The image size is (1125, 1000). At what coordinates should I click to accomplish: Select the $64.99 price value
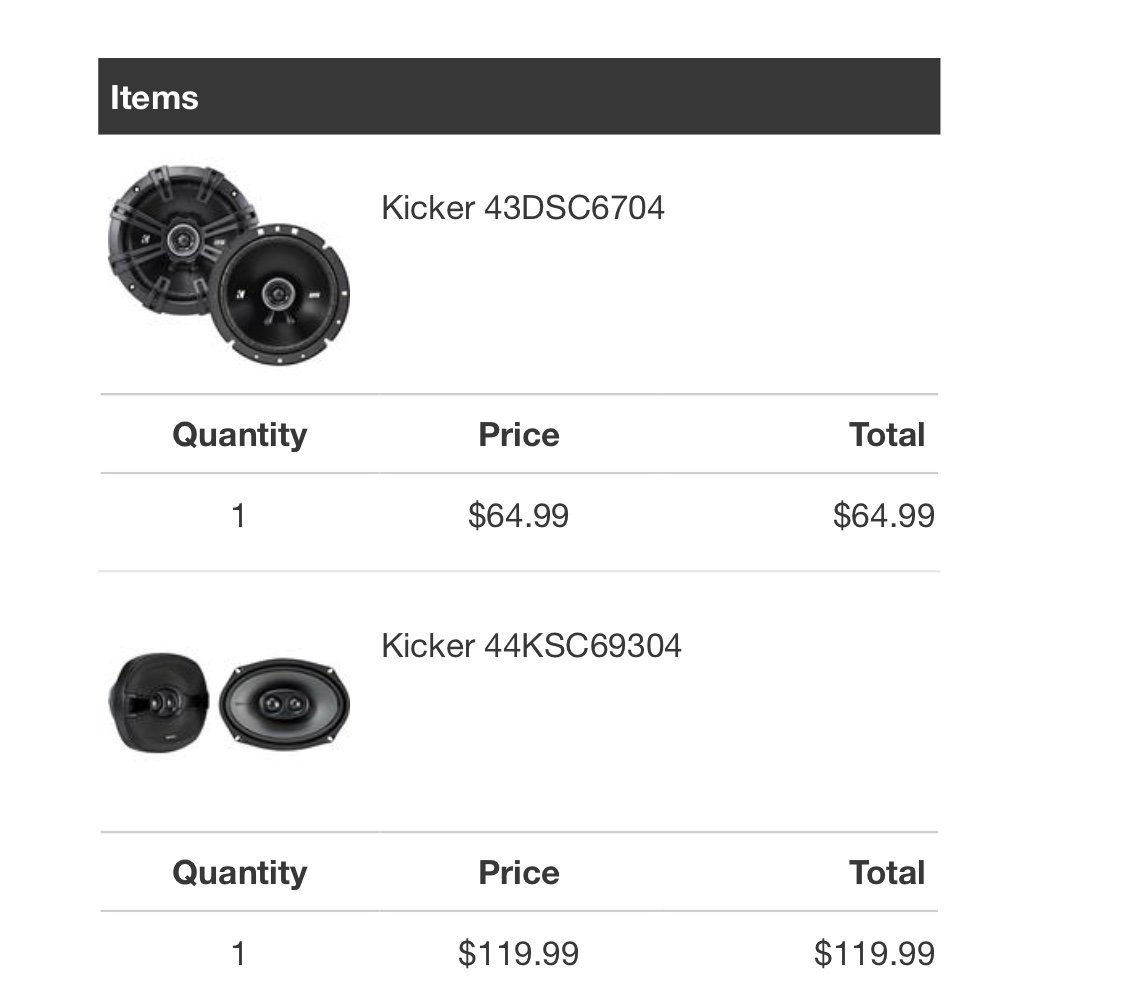518,516
